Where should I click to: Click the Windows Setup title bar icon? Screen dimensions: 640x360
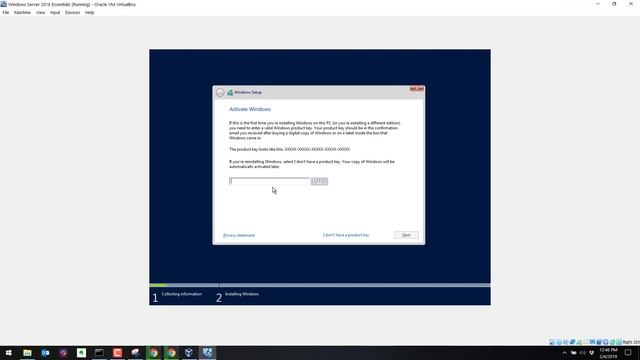[230, 93]
